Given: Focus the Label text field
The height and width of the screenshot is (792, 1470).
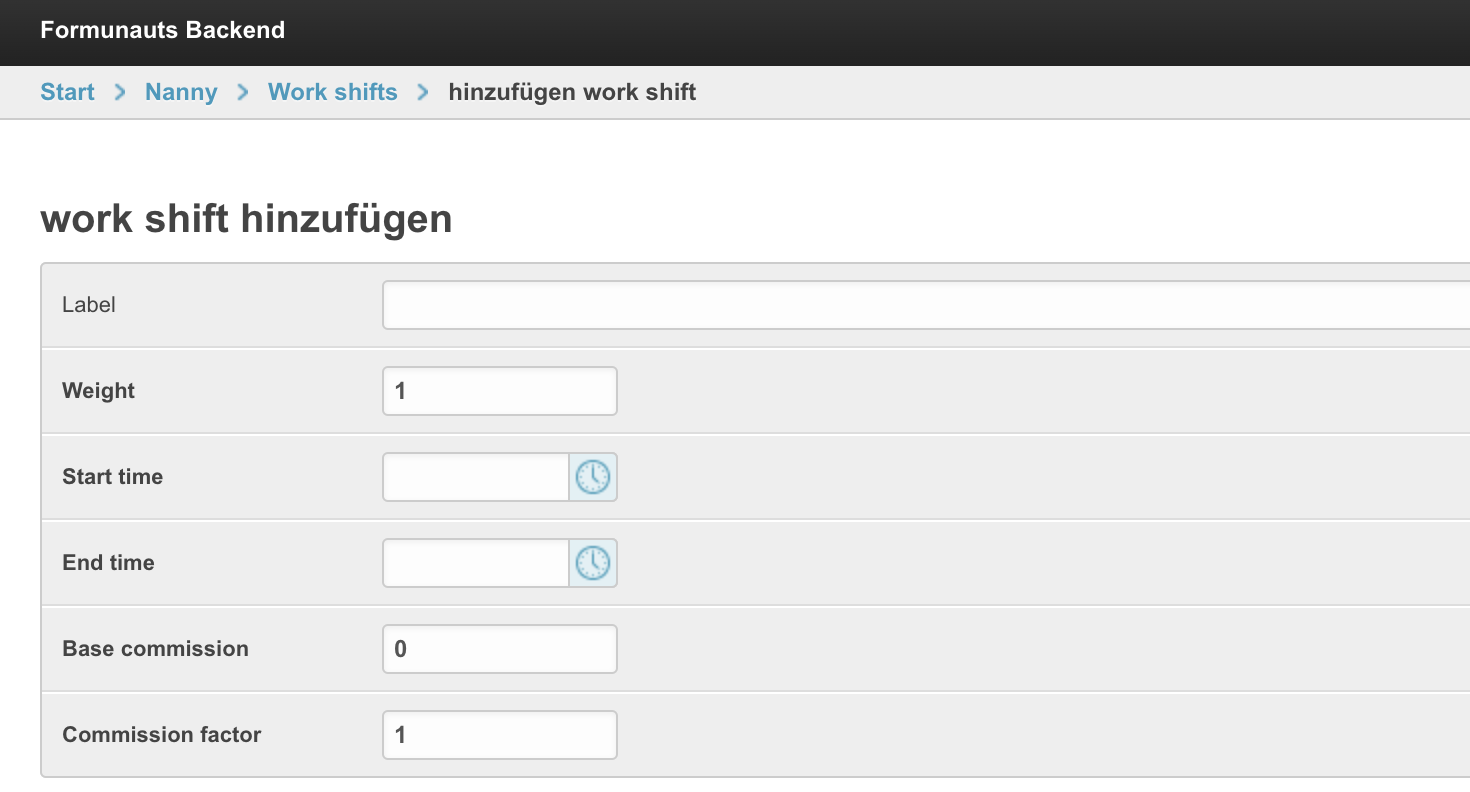Looking at the screenshot, I should tap(926, 305).
